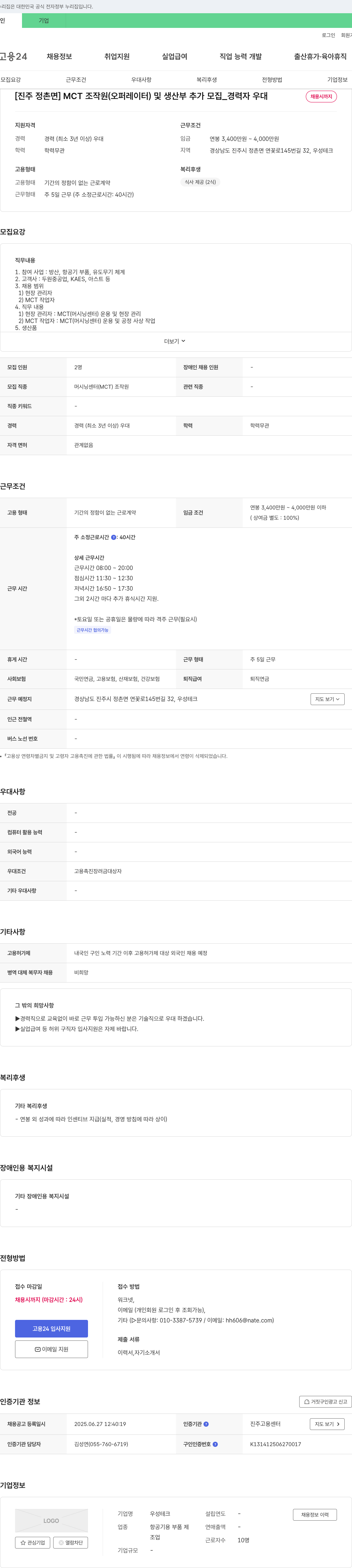Jump to the 기업정보 section tab
Viewport: 352px width, 1568px height.
(337, 80)
